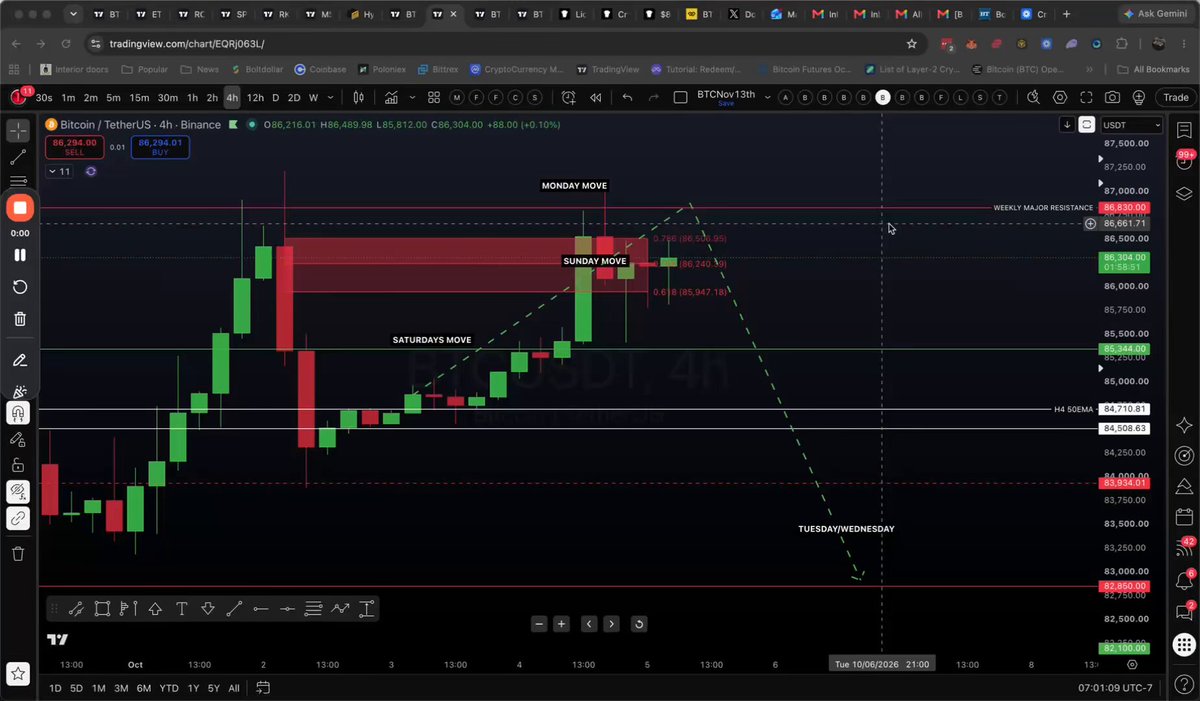Screen dimensions: 1200x701
Task: Select arrow up tool in floating bar
Action: tap(155, 608)
